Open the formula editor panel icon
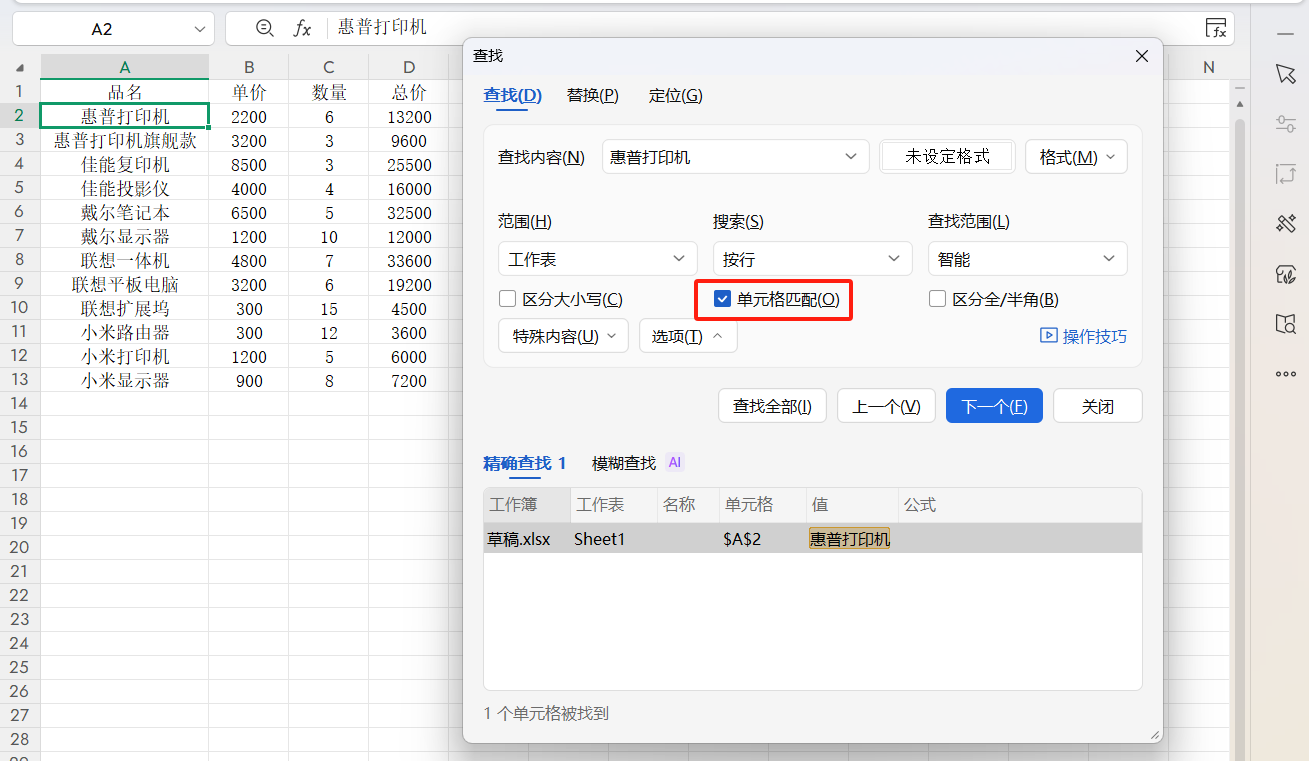Screen dimensions: 1309x761 click(1216, 28)
